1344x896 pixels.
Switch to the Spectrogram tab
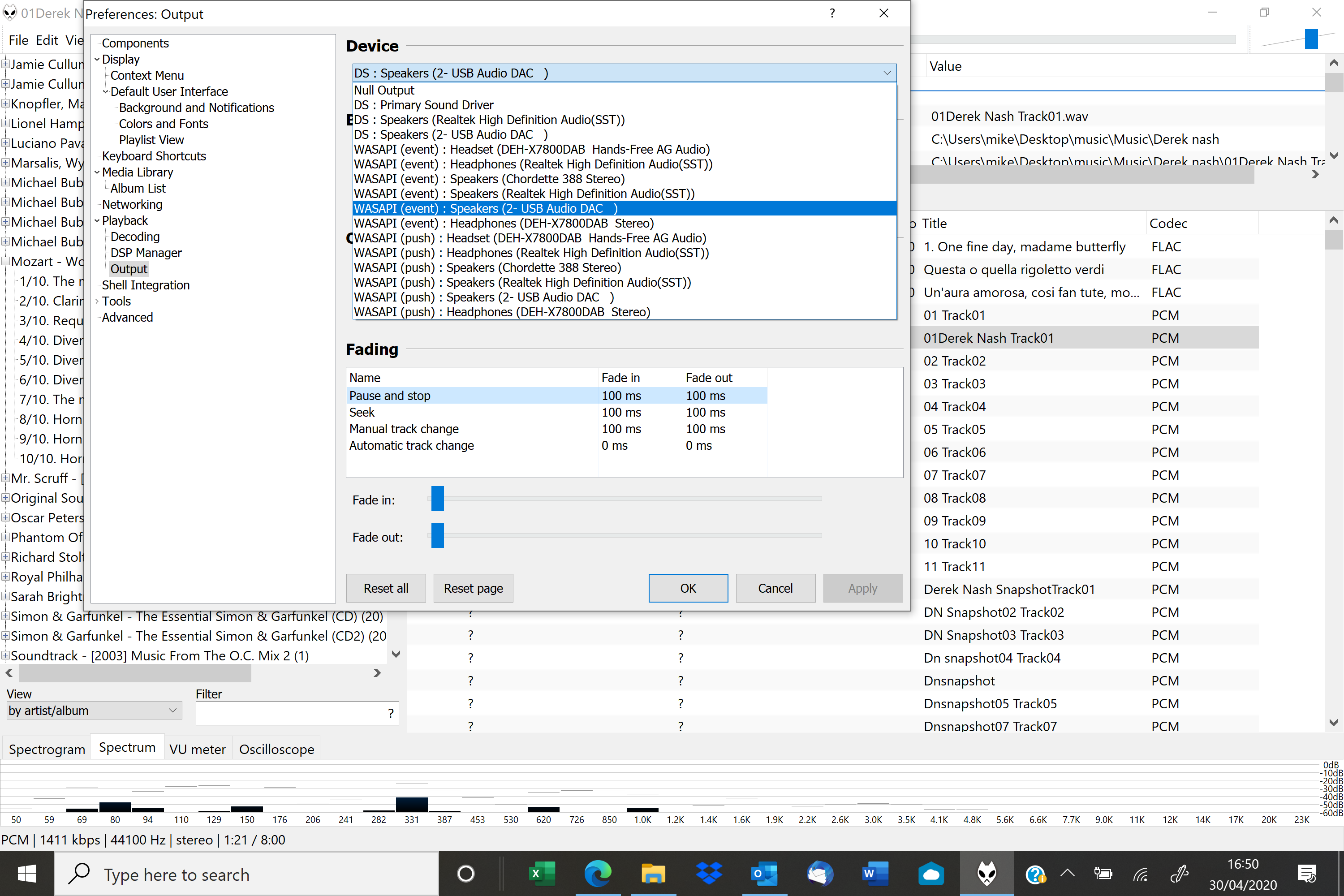pos(47,749)
